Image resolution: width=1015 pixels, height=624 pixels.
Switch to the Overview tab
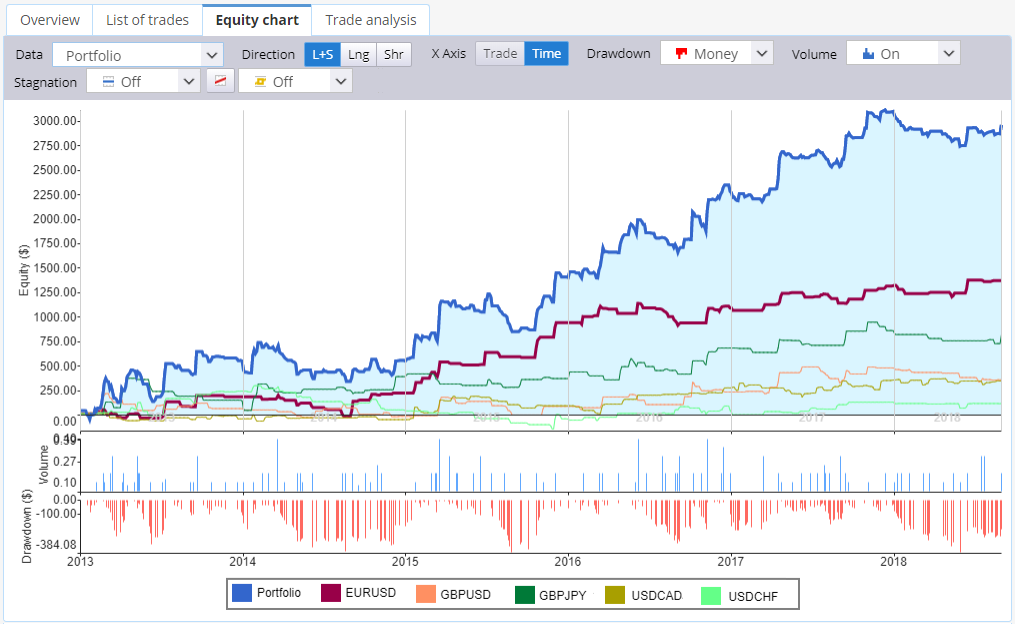50,20
